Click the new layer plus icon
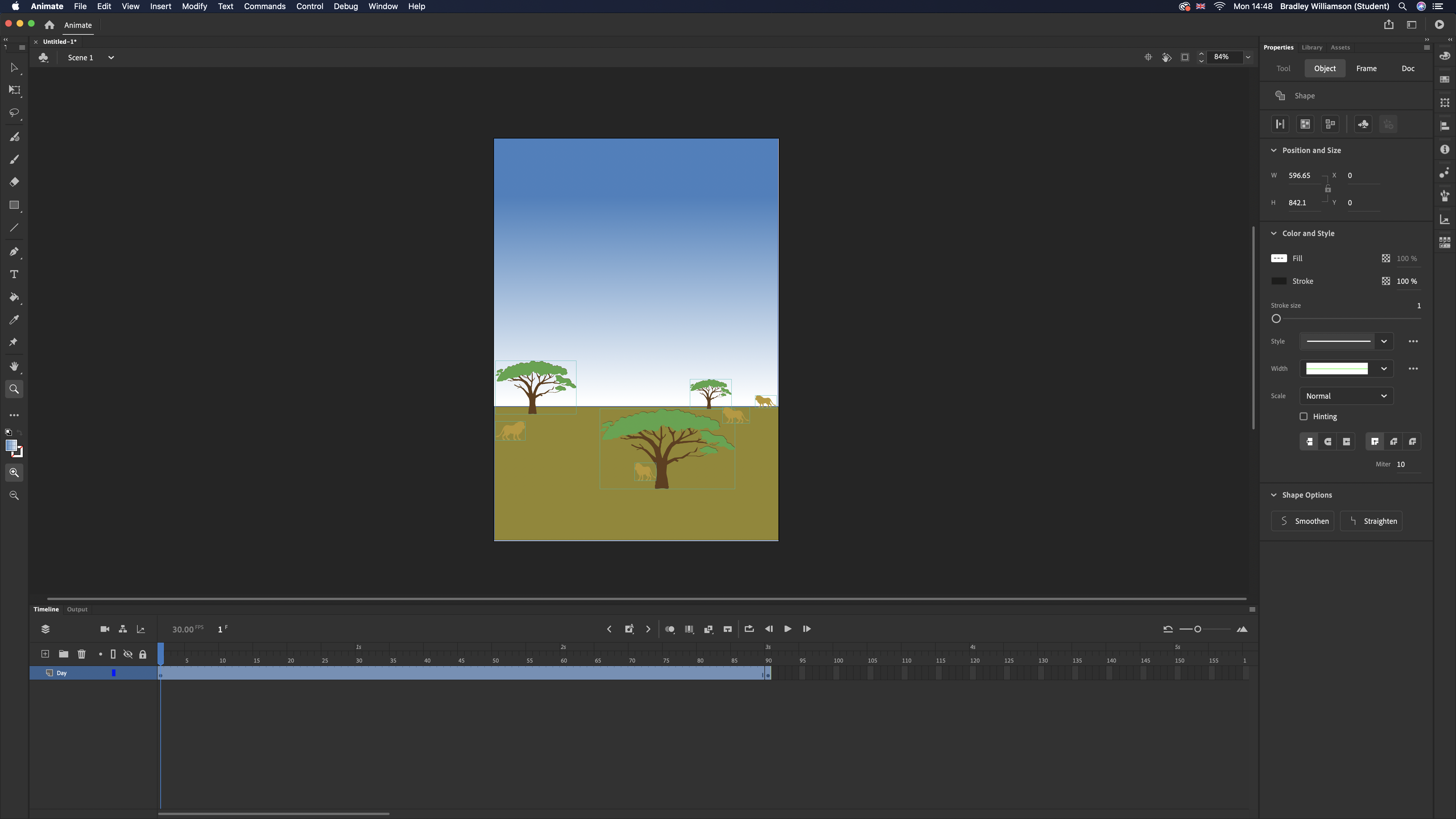Viewport: 1456px width, 819px height. pyautogui.click(x=45, y=654)
